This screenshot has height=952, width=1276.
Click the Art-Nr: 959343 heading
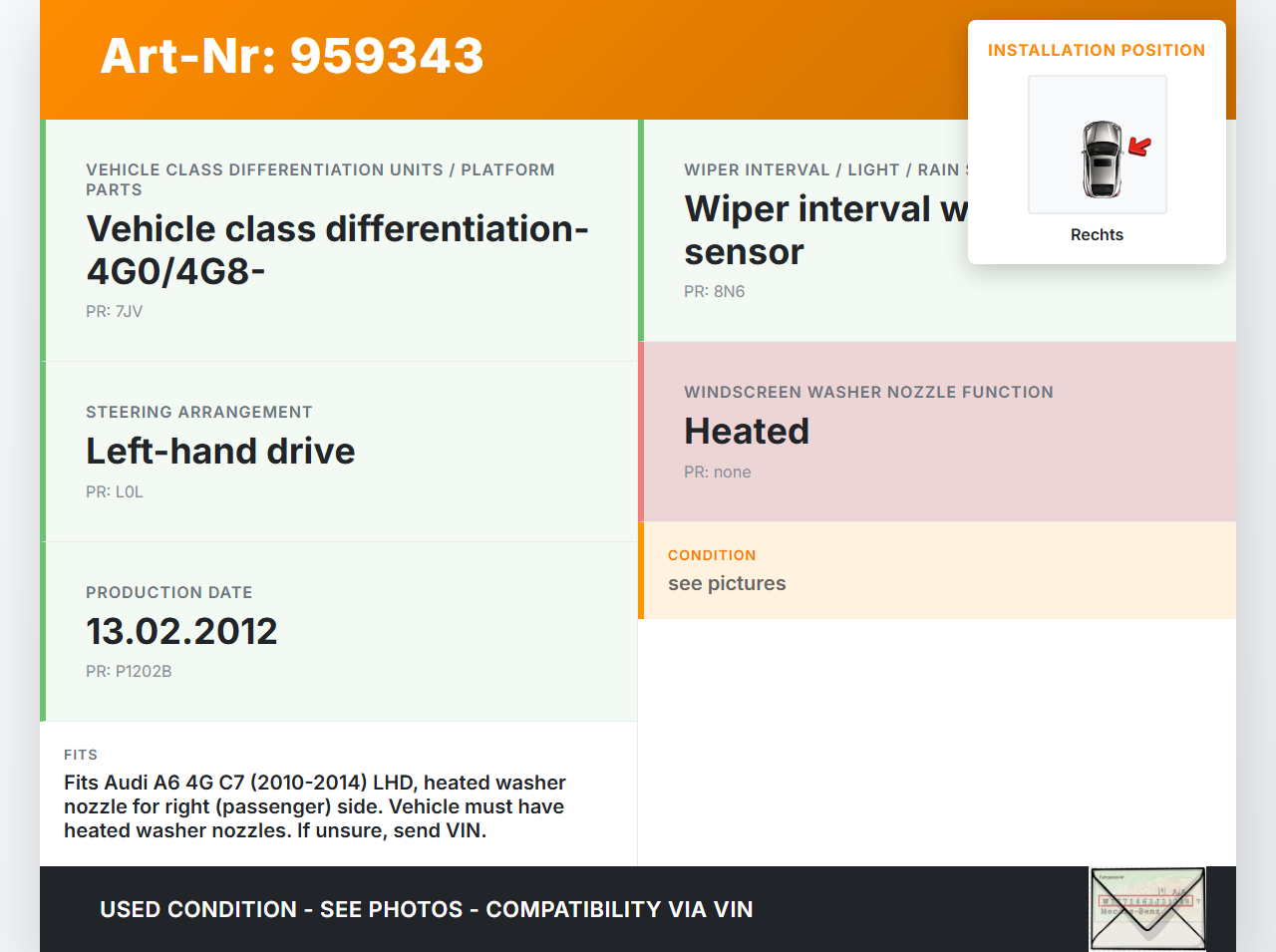click(x=292, y=56)
